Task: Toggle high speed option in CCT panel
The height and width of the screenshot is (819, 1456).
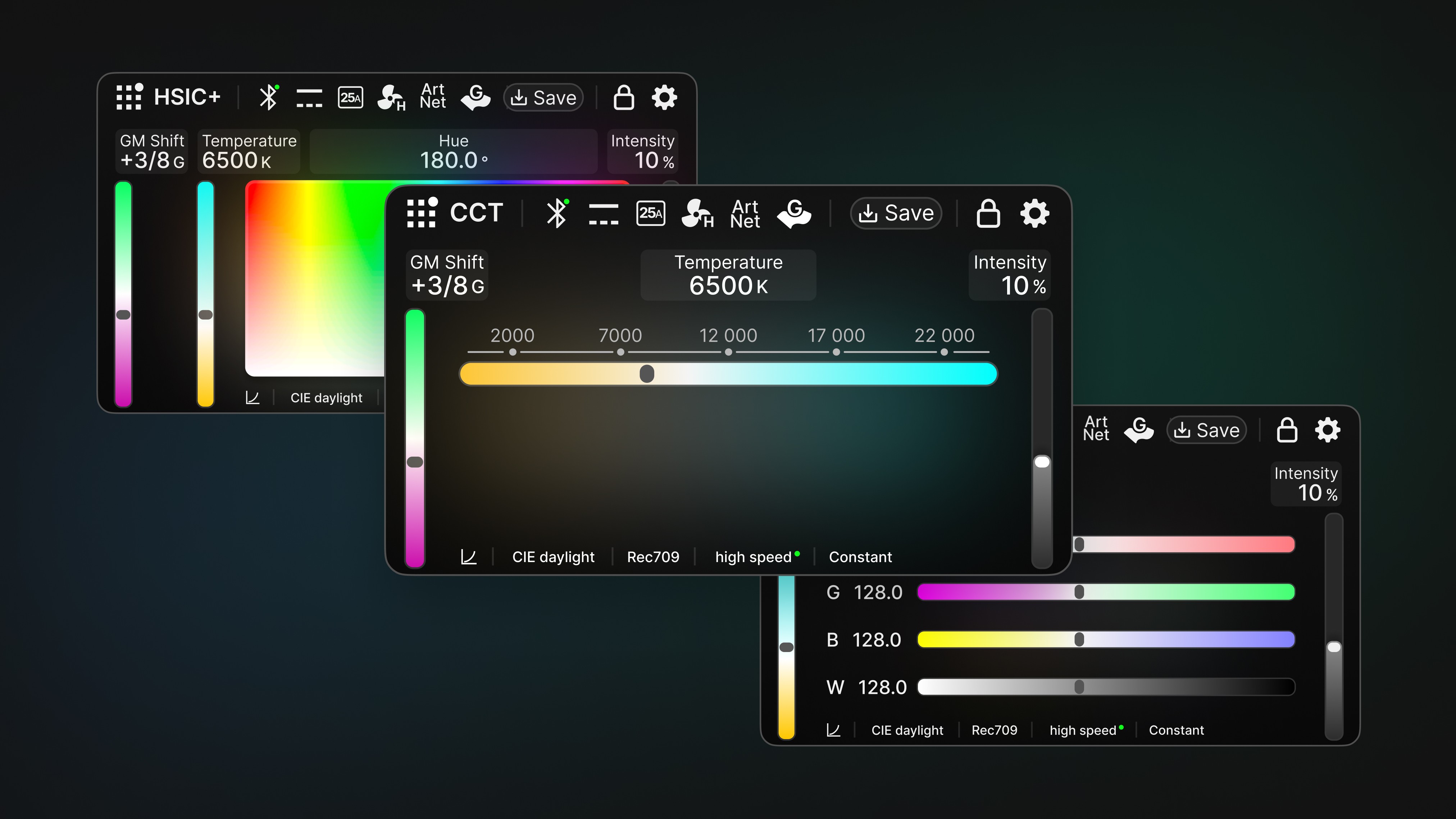Action: tap(754, 557)
